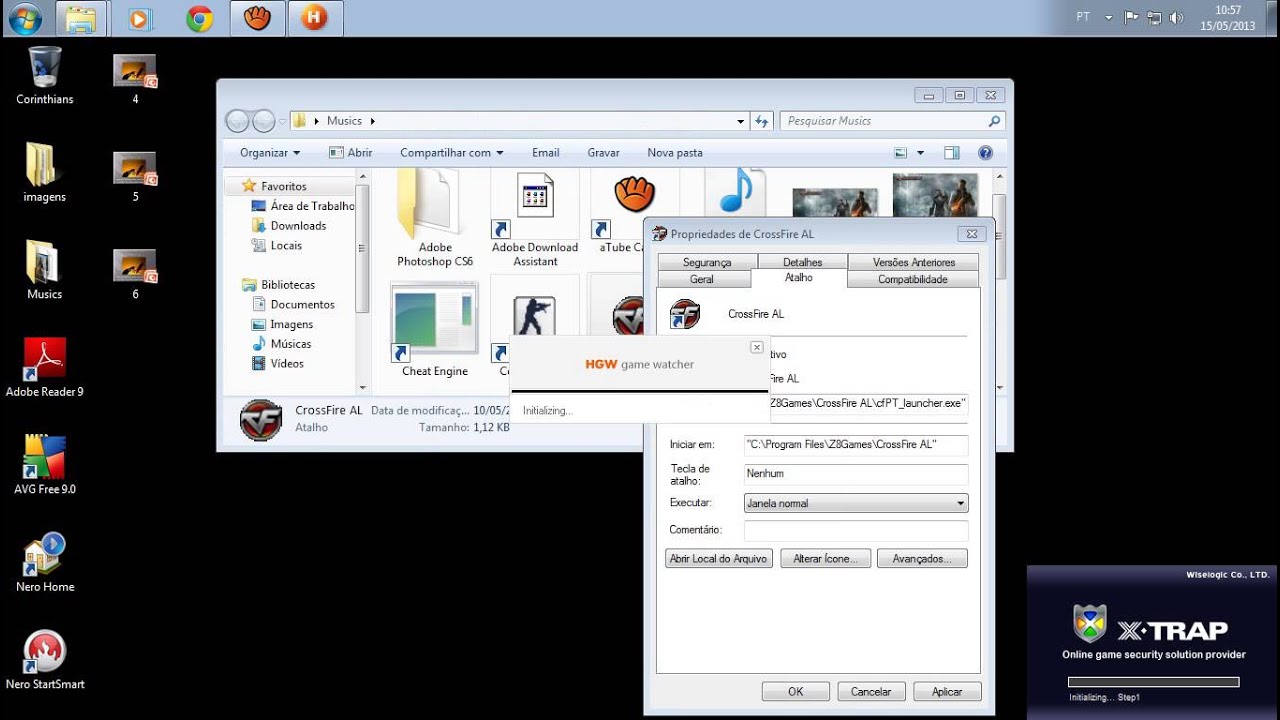Click the Iniciar em path field
1280x720 pixels.
pos(856,445)
